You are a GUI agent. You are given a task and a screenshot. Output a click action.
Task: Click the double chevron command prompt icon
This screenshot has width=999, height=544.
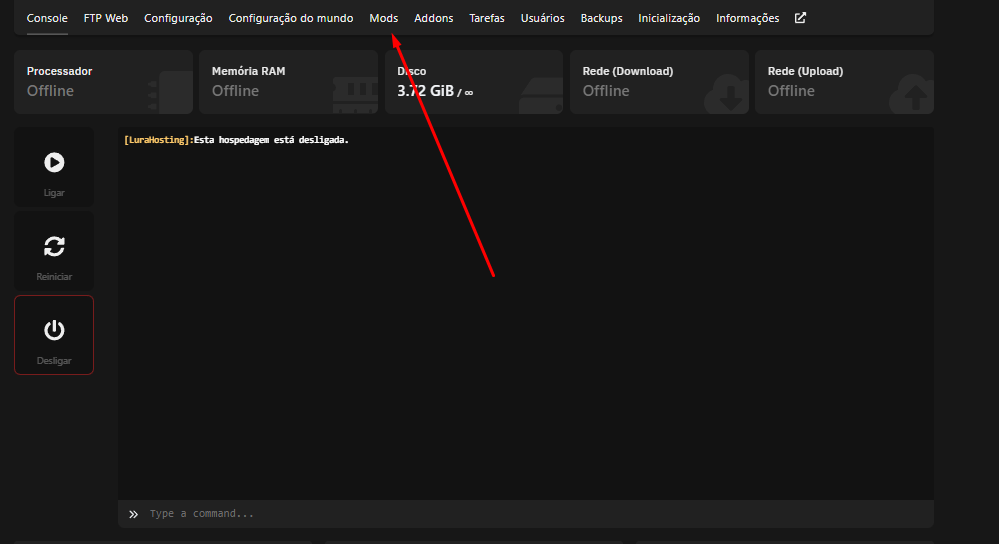pos(133,514)
